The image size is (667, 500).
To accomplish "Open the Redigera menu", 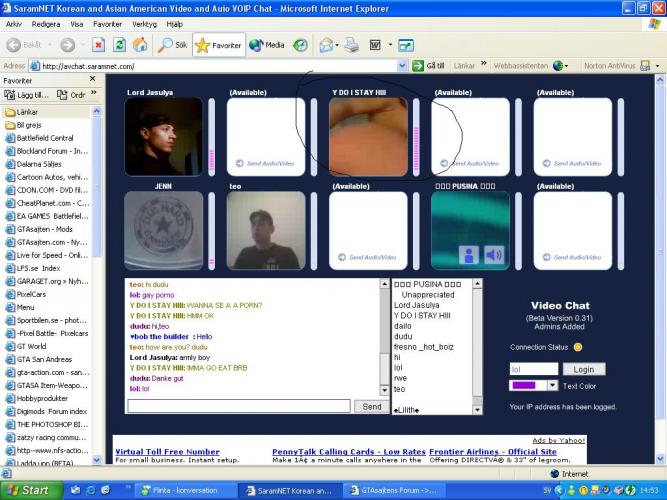I will click(x=45, y=23).
